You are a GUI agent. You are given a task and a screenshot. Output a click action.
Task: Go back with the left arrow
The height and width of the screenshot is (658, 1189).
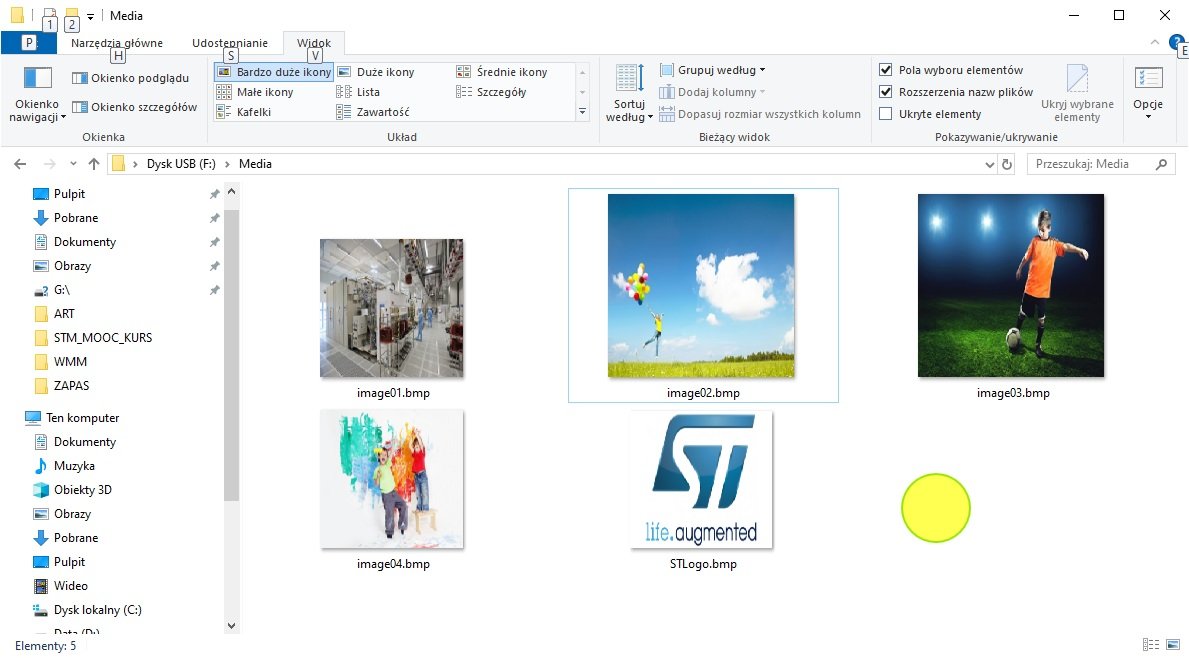tap(20, 164)
